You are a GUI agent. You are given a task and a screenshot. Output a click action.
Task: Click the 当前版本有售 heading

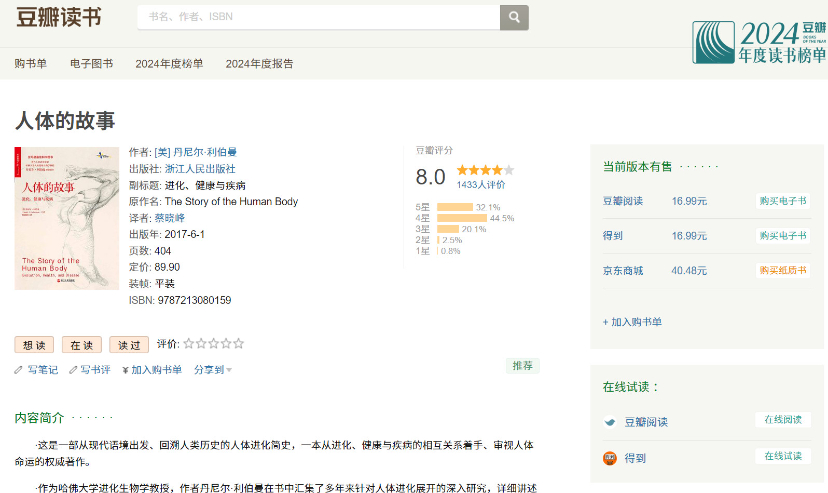click(637, 167)
